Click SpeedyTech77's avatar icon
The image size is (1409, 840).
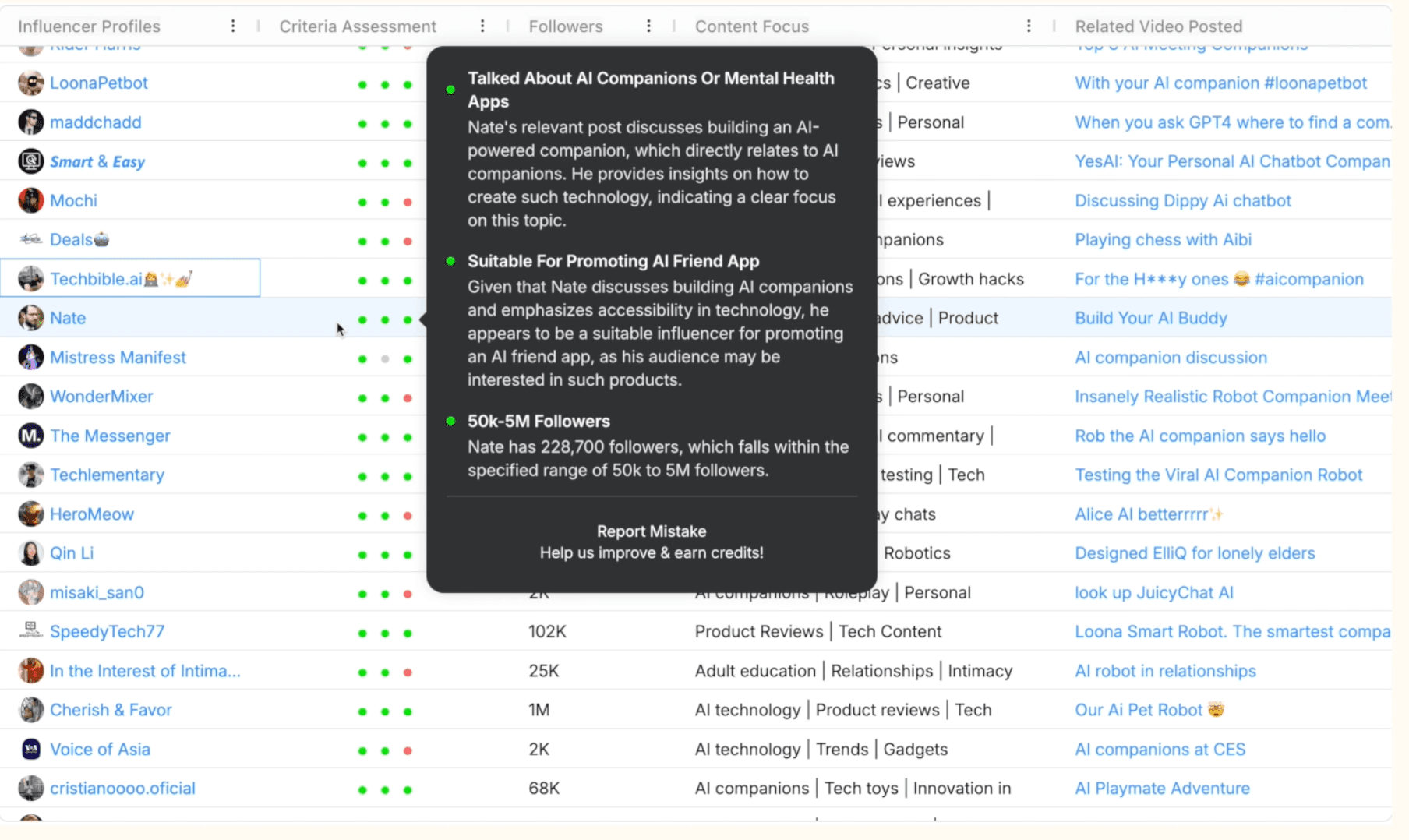coord(30,631)
